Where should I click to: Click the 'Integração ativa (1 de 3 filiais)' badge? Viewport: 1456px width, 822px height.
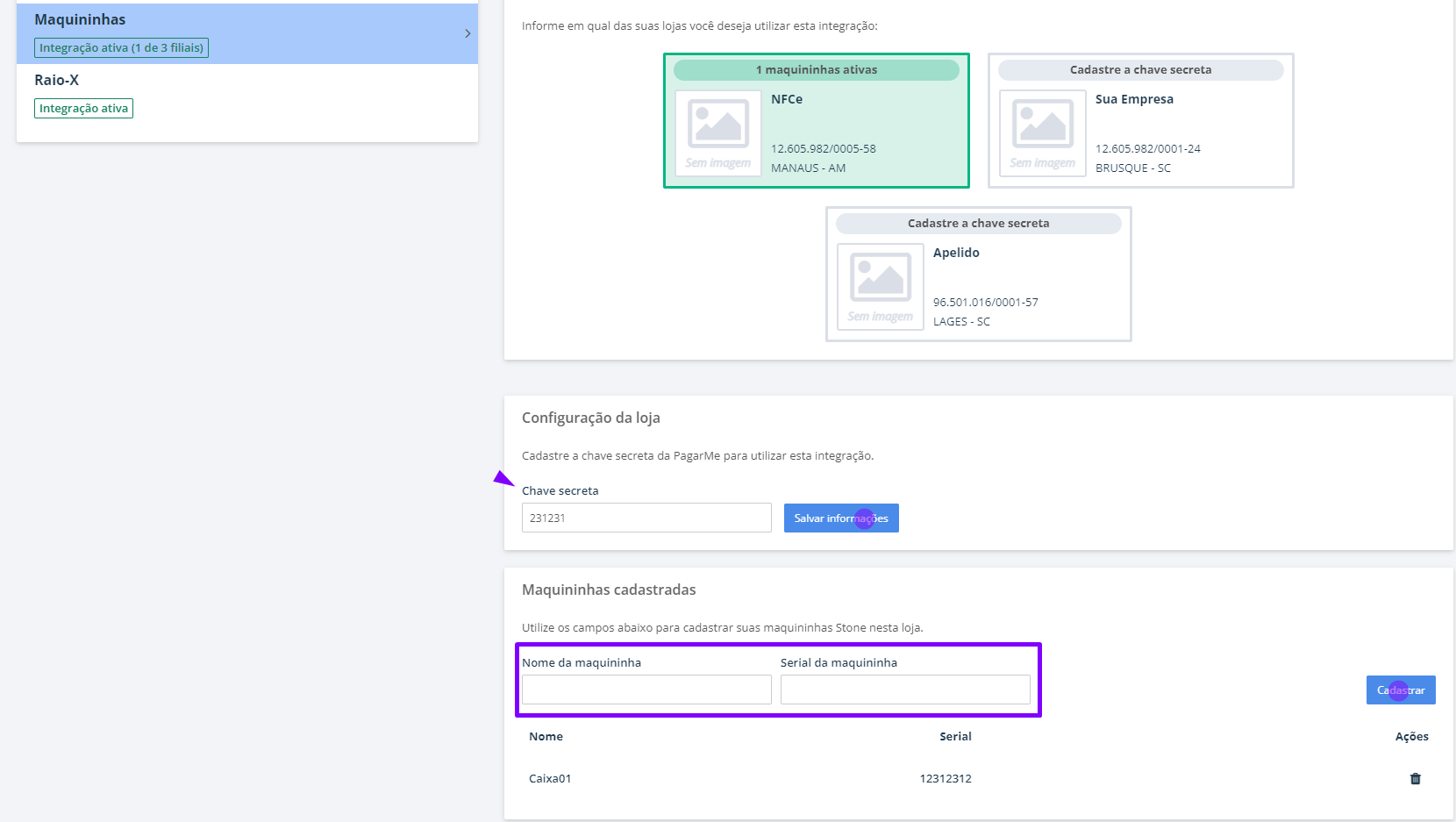coord(120,47)
